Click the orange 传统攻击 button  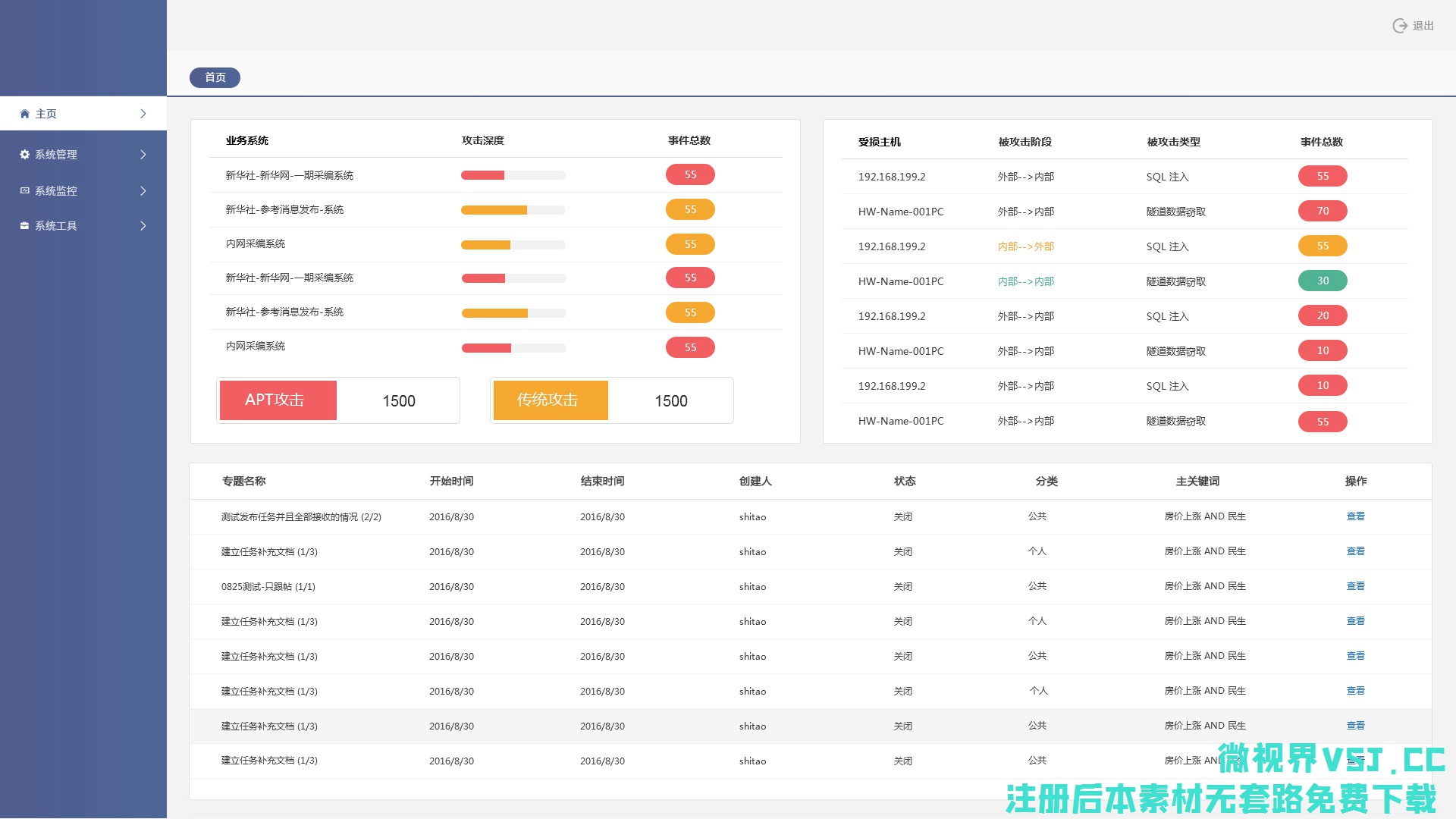pos(550,400)
